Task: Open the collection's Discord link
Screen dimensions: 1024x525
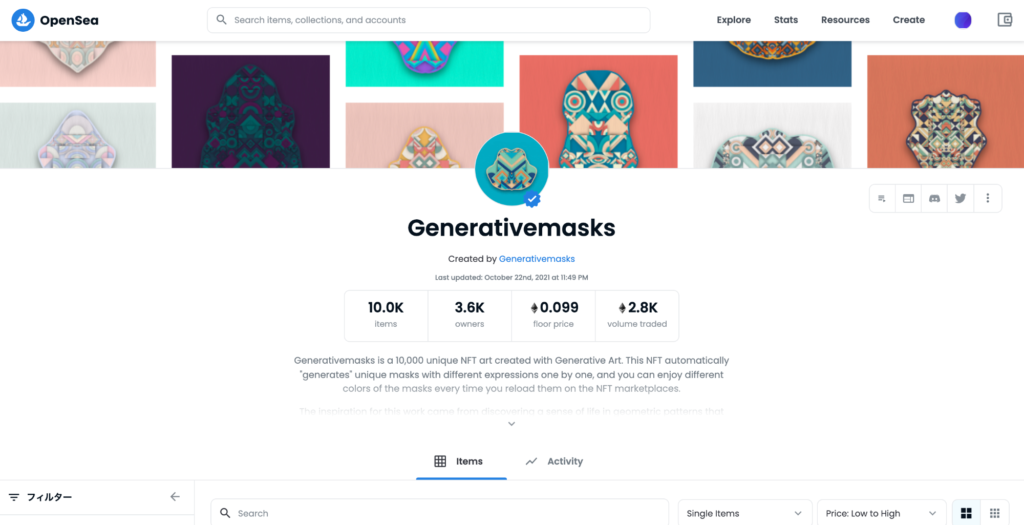Action: click(935, 199)
